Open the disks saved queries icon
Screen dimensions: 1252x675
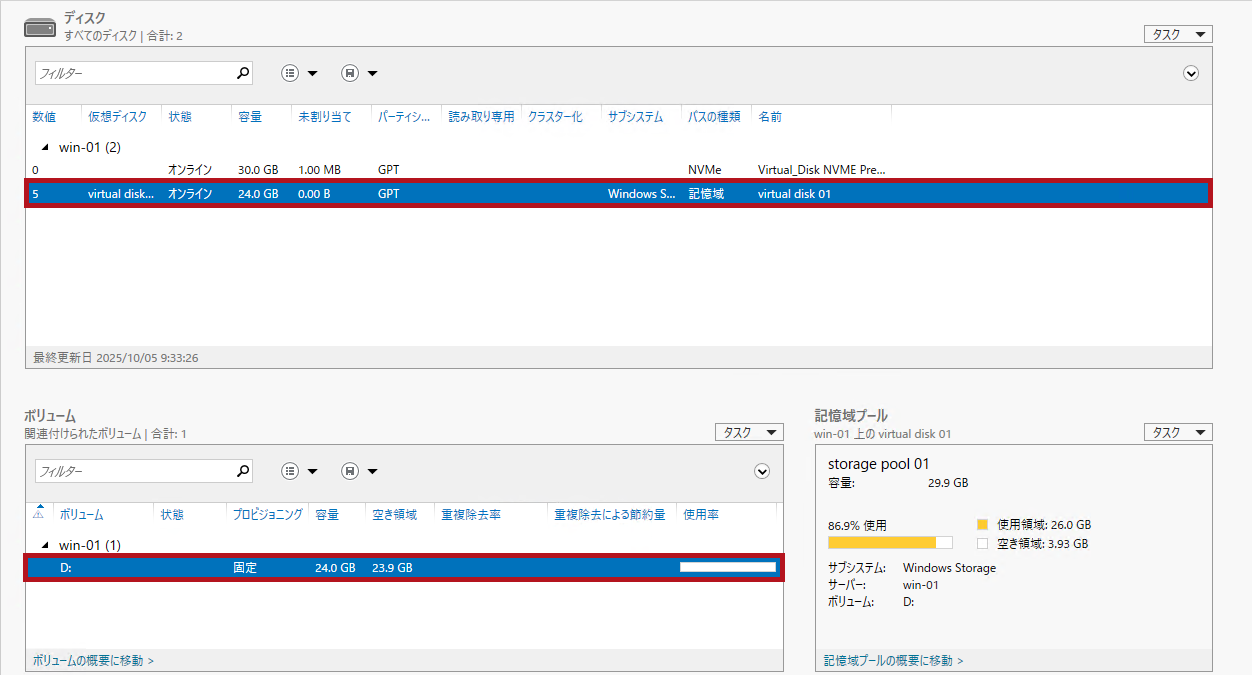[350, 73]
